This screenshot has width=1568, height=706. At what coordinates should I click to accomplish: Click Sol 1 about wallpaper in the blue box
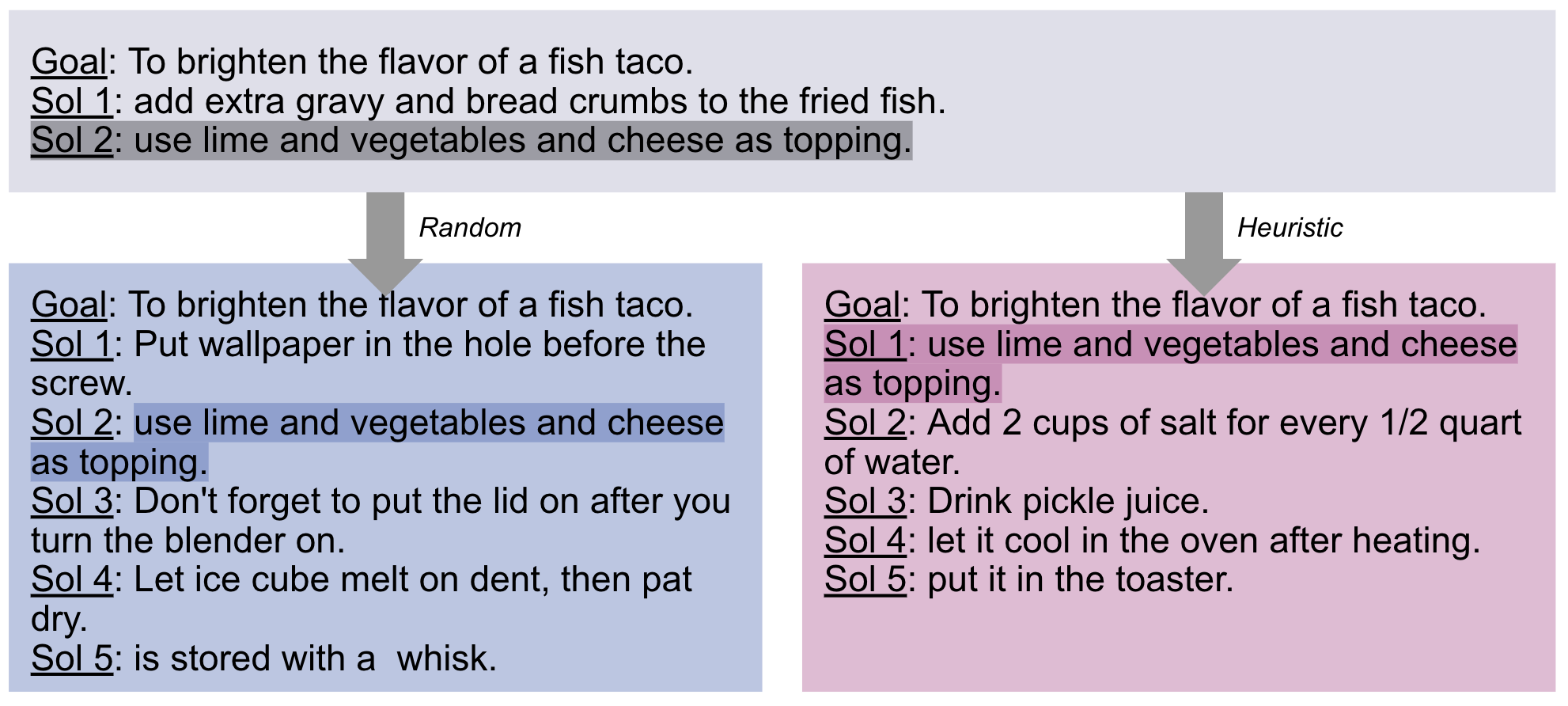tap(368, 345)
